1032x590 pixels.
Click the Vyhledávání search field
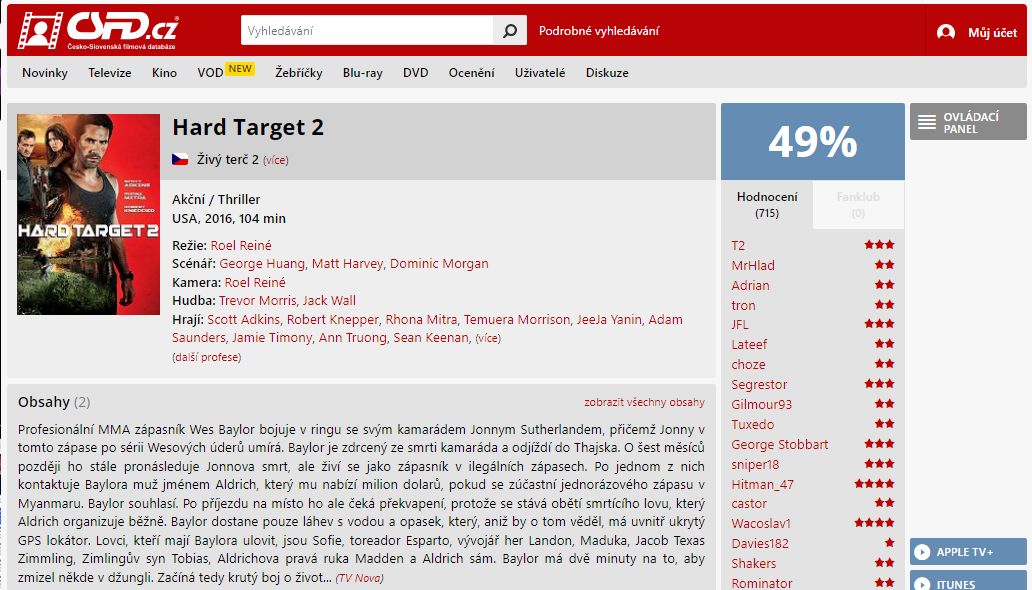click(367, 30)
